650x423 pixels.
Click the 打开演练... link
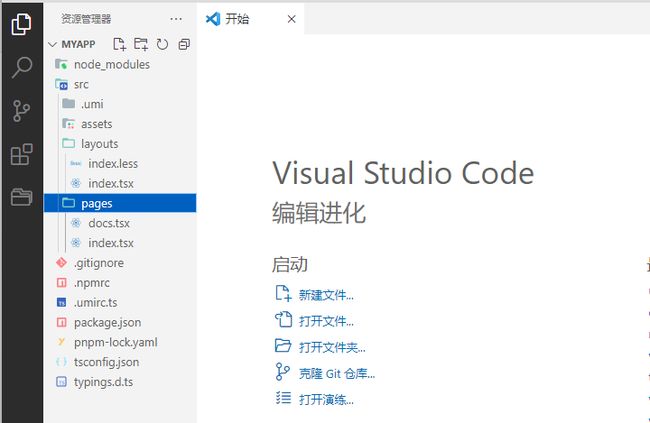pyautogui.click(x=326, y=400)
